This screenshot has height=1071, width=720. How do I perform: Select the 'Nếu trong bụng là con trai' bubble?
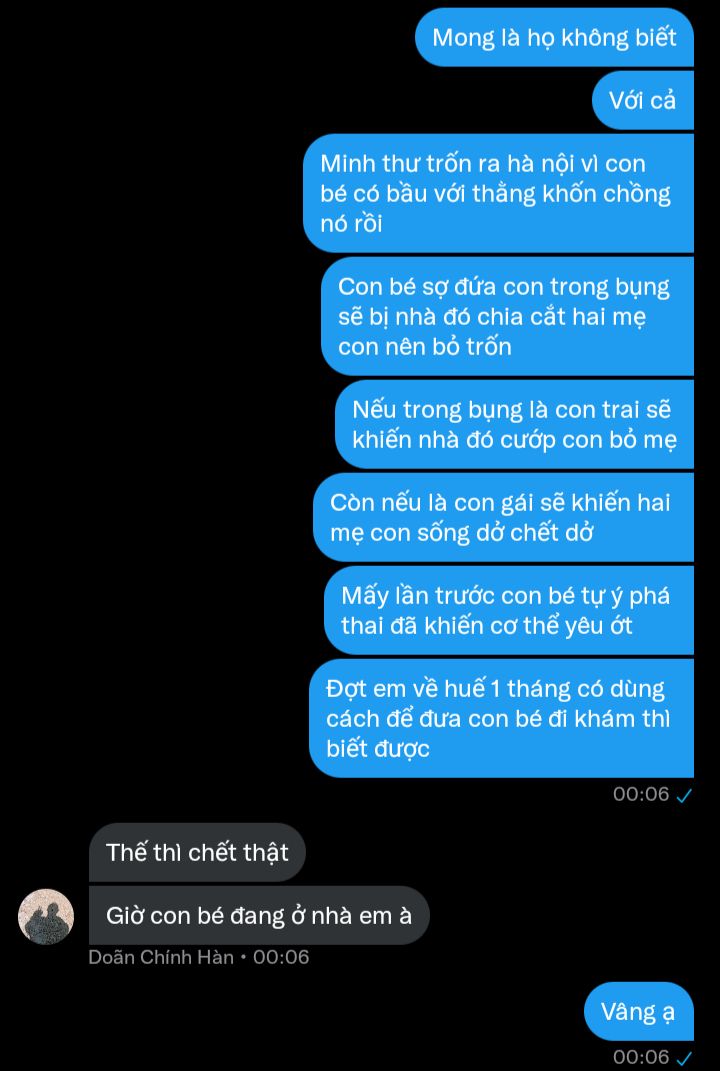[x=514, y=424]
